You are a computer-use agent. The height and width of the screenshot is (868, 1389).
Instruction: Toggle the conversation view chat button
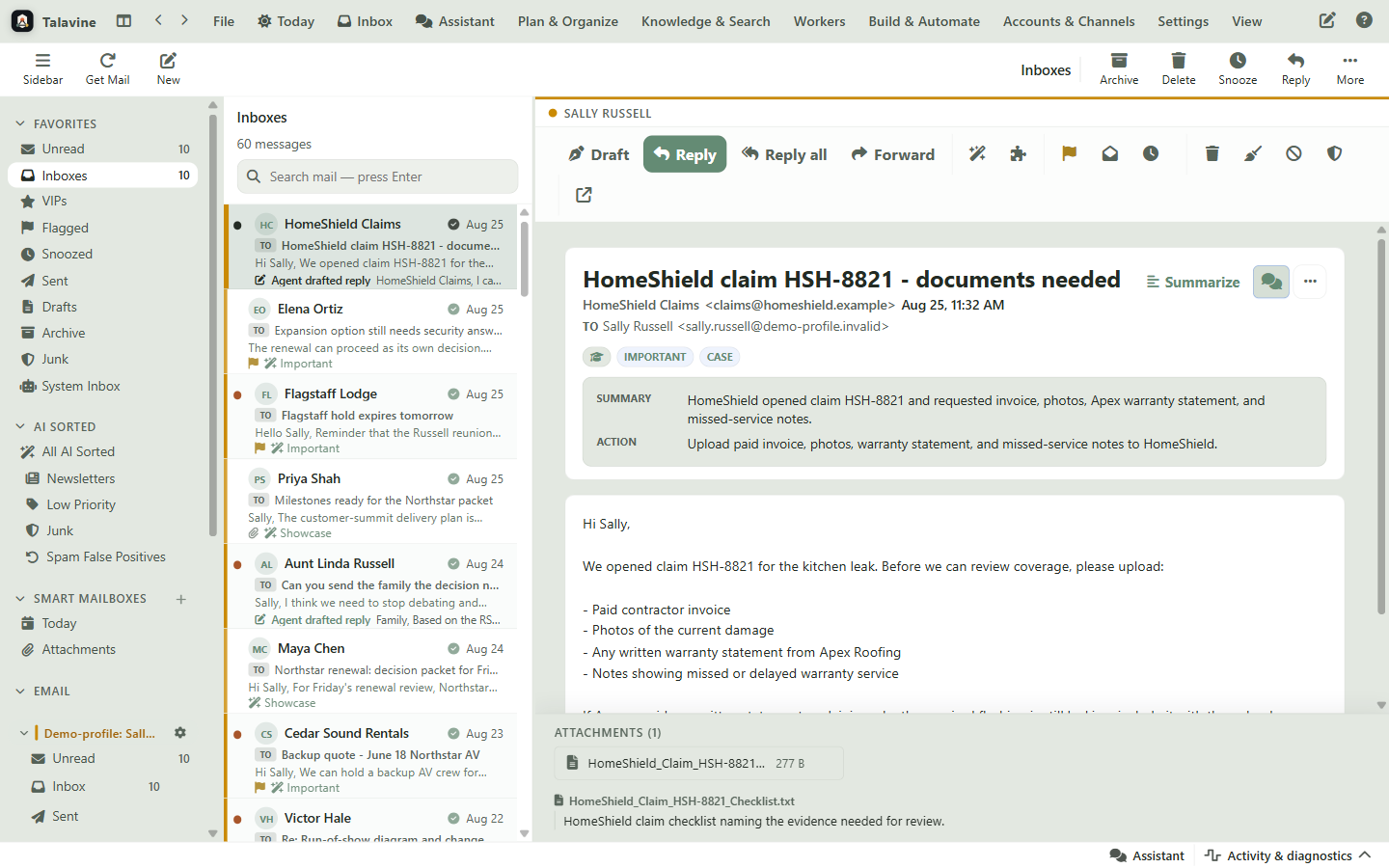(x=1271, y=282)
